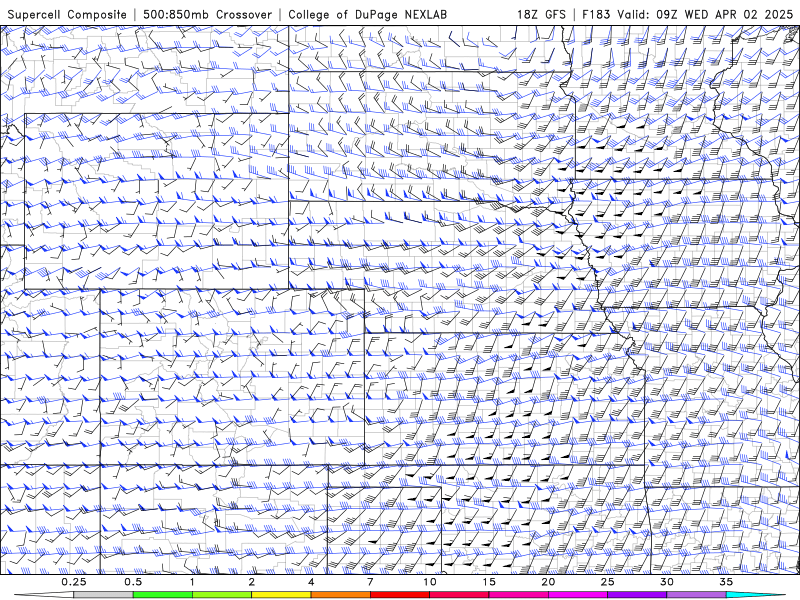Click the legend value 20

click(548, 582)
